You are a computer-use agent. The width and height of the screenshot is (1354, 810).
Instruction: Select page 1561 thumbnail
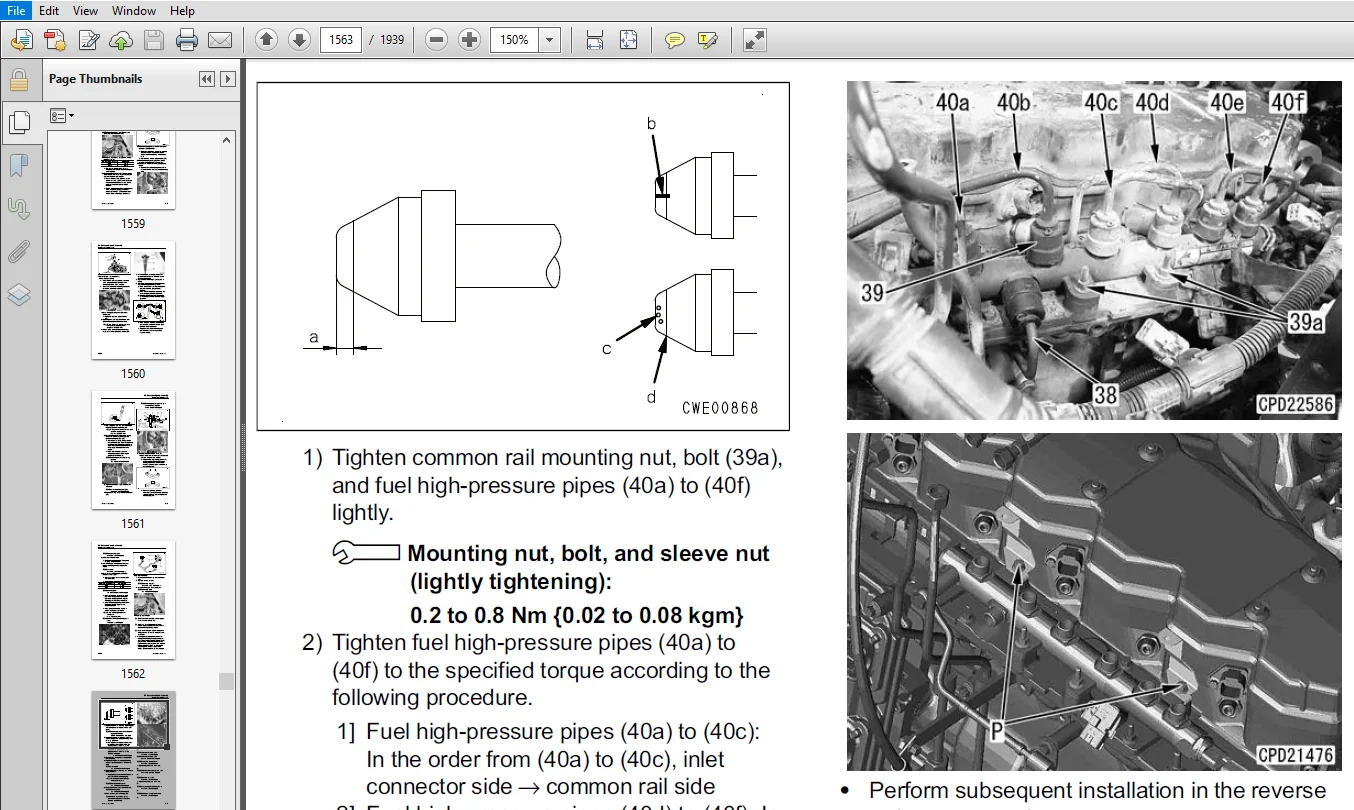click(133, 450)
